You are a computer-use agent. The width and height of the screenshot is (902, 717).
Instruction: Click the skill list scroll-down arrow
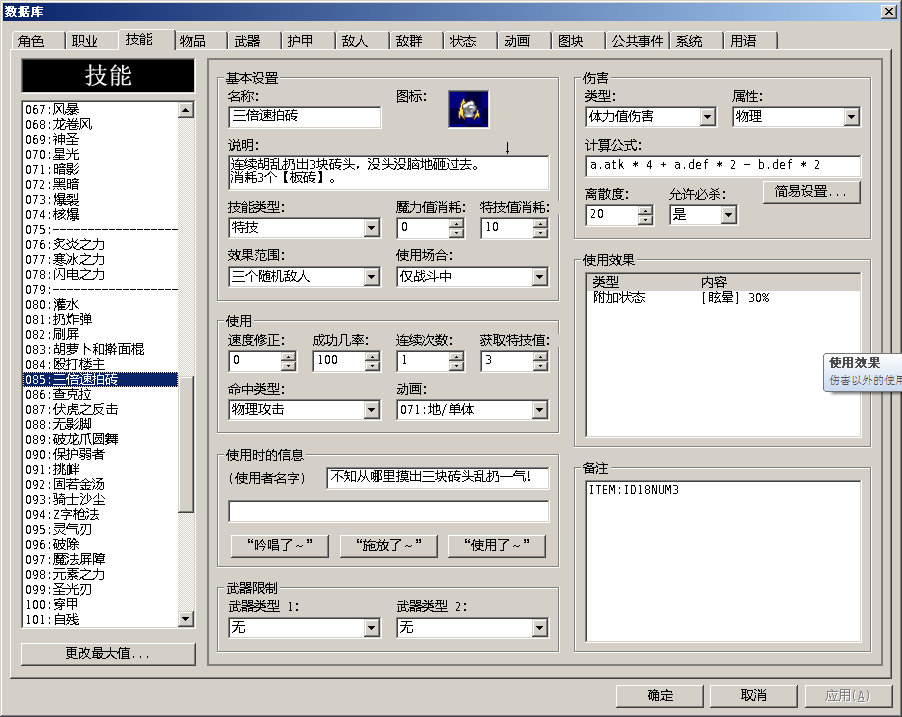pyautogui.click(x=185, y=619)
